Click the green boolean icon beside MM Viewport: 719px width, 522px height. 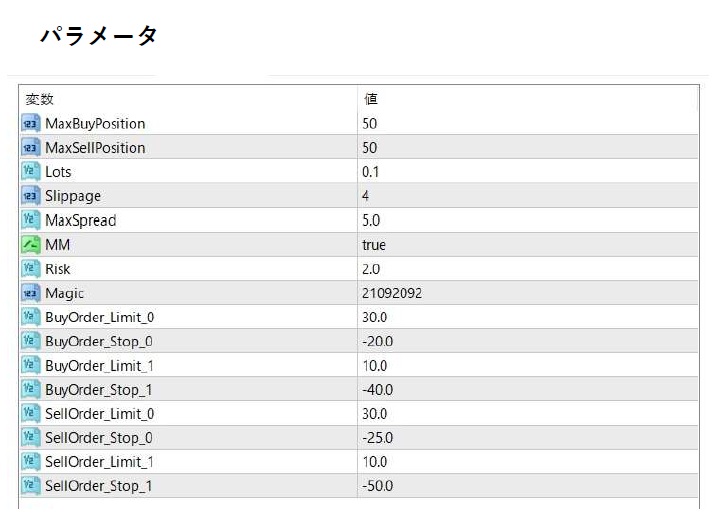[30, 245]
